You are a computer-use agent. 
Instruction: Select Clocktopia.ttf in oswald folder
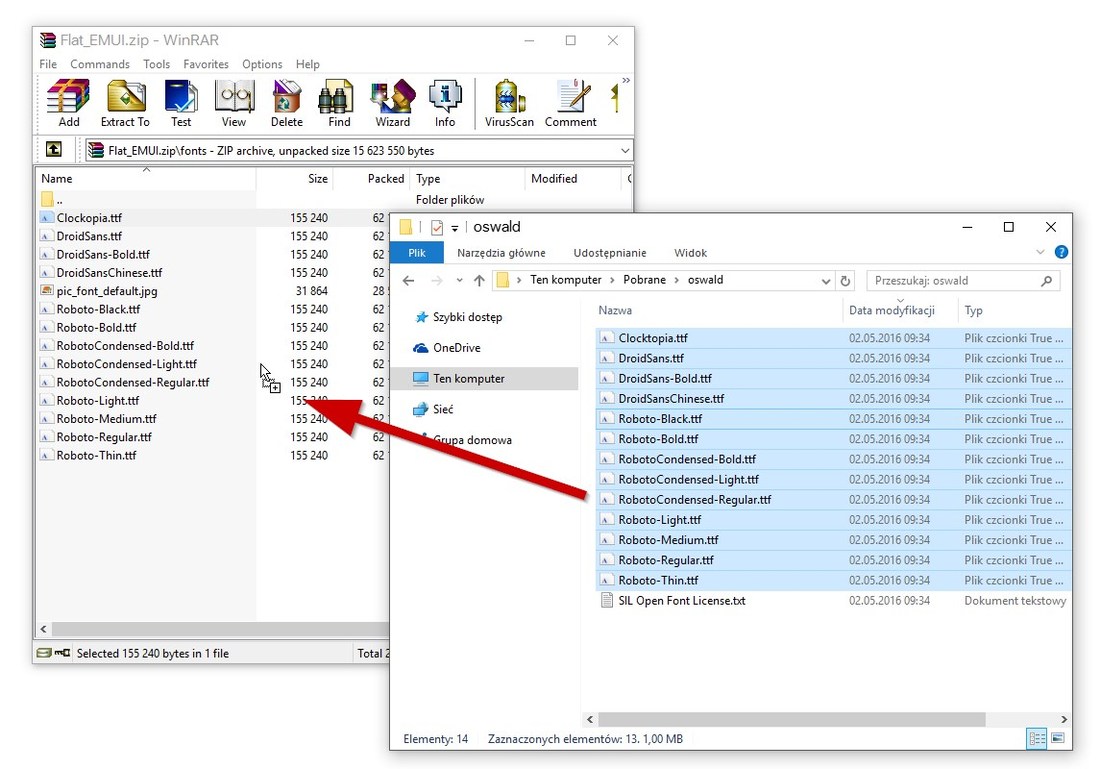(x=652, y=338)
